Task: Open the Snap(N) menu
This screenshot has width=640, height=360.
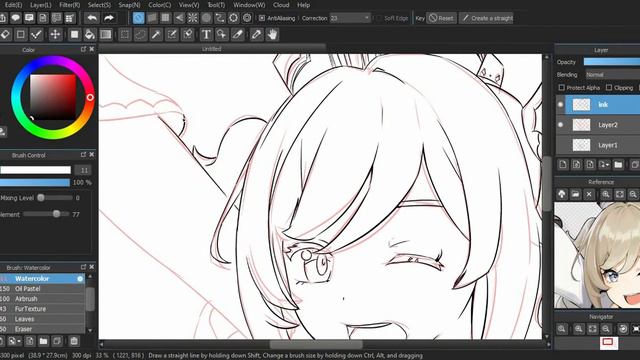Action: tap(129, 5)
